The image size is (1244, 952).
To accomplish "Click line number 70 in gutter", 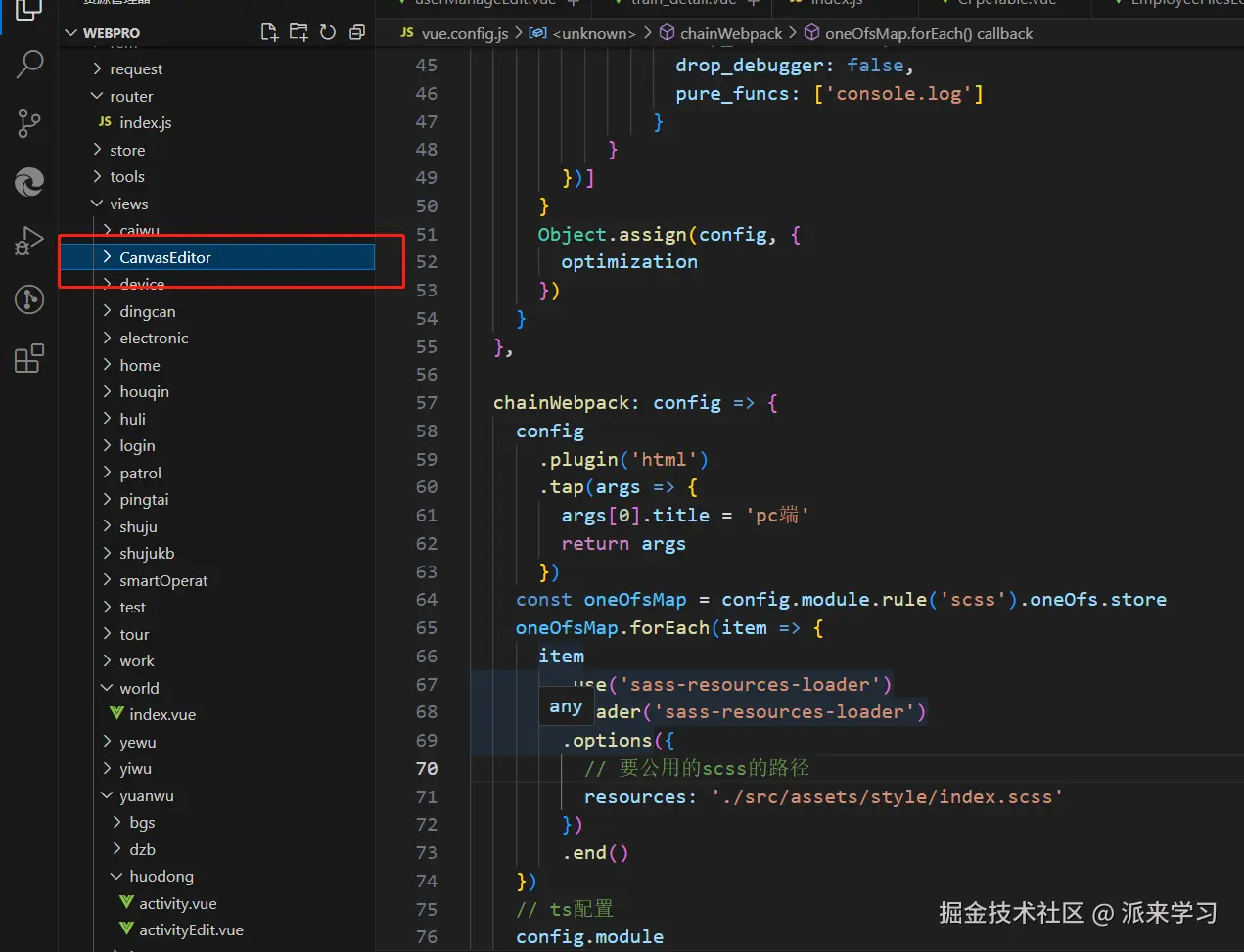I will click(427, 768).
